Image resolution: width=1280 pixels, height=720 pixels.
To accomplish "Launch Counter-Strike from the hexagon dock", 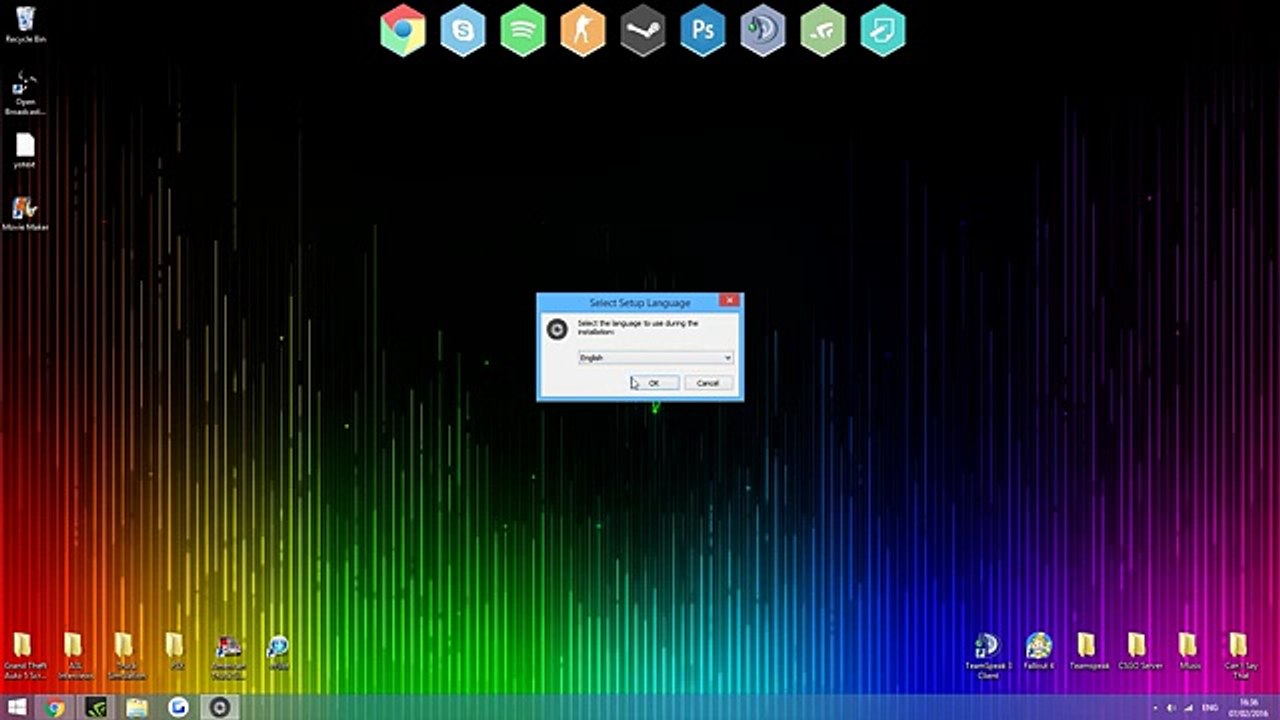I will tap(583, 31).
